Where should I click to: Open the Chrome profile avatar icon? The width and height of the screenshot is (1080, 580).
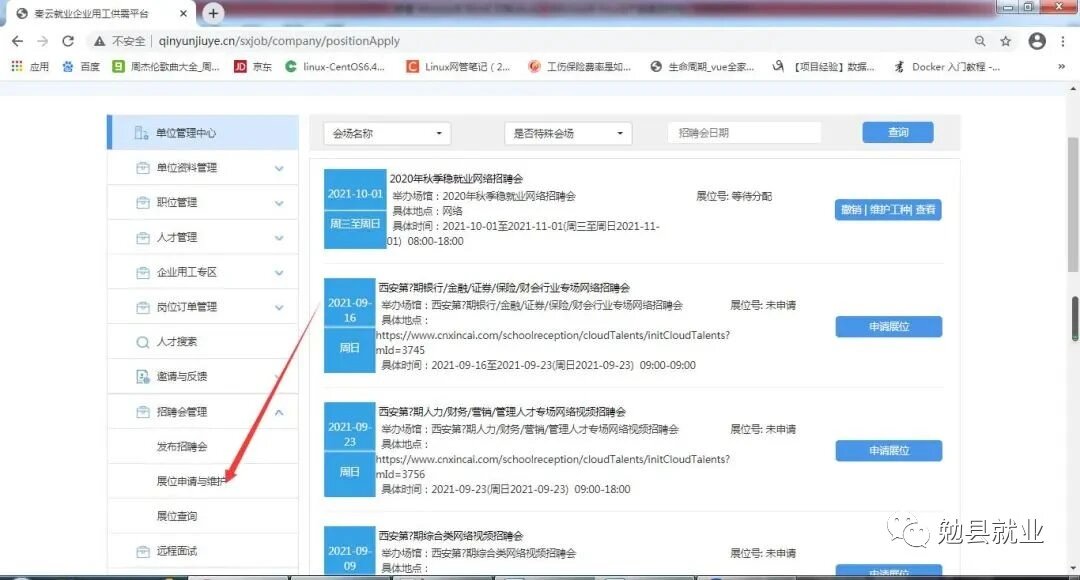coord(1037,41)
